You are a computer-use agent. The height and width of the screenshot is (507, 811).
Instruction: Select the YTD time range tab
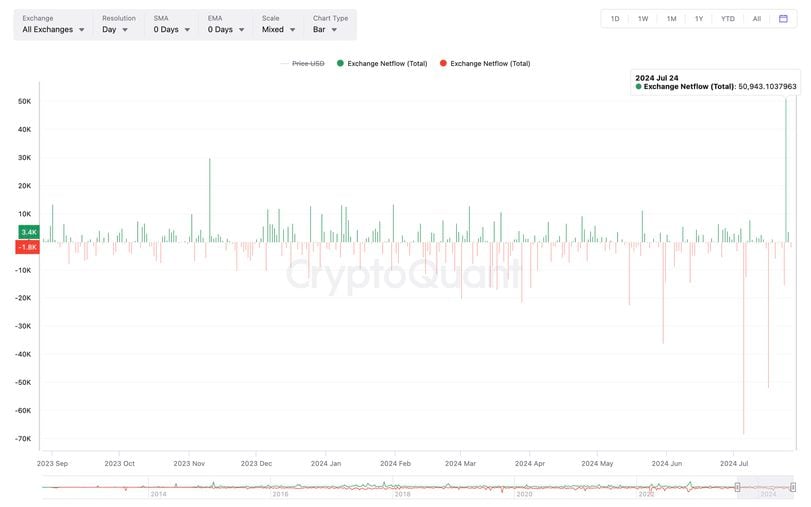(727, 19)
